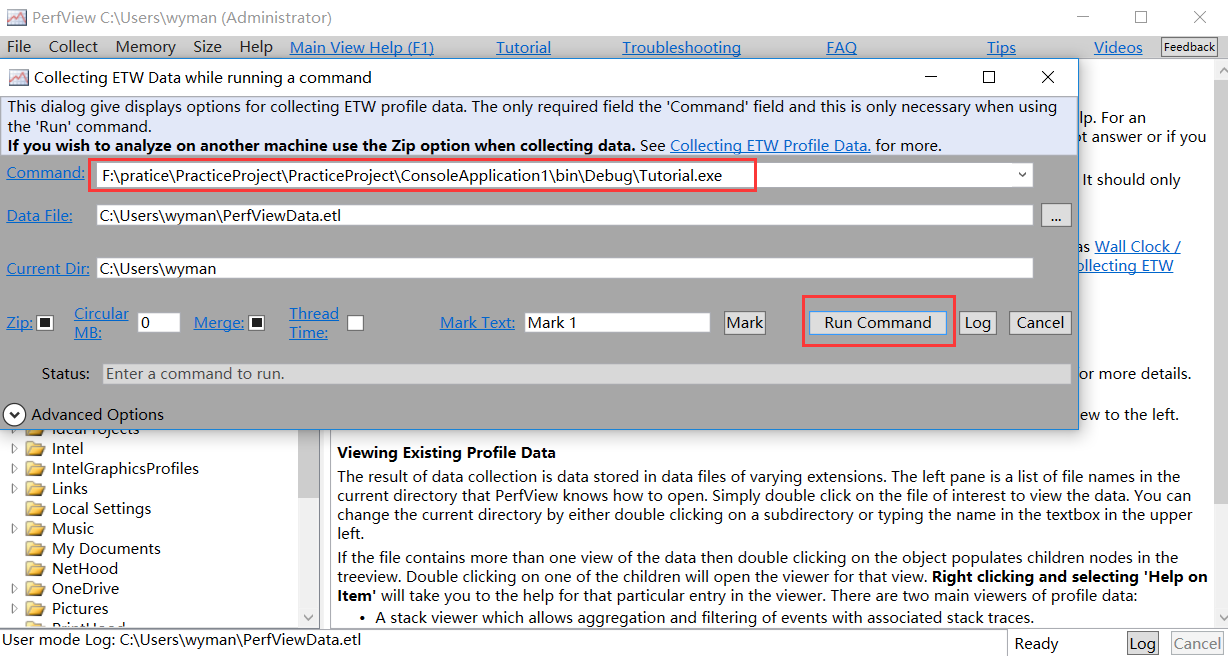Open the Troubleshooting link
1228x656 pixels.
[x=681, y=47]
